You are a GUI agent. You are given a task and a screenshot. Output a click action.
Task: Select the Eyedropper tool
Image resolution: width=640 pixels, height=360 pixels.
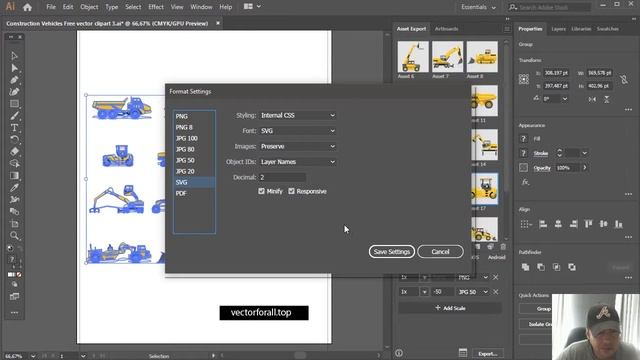click(14, 187)
